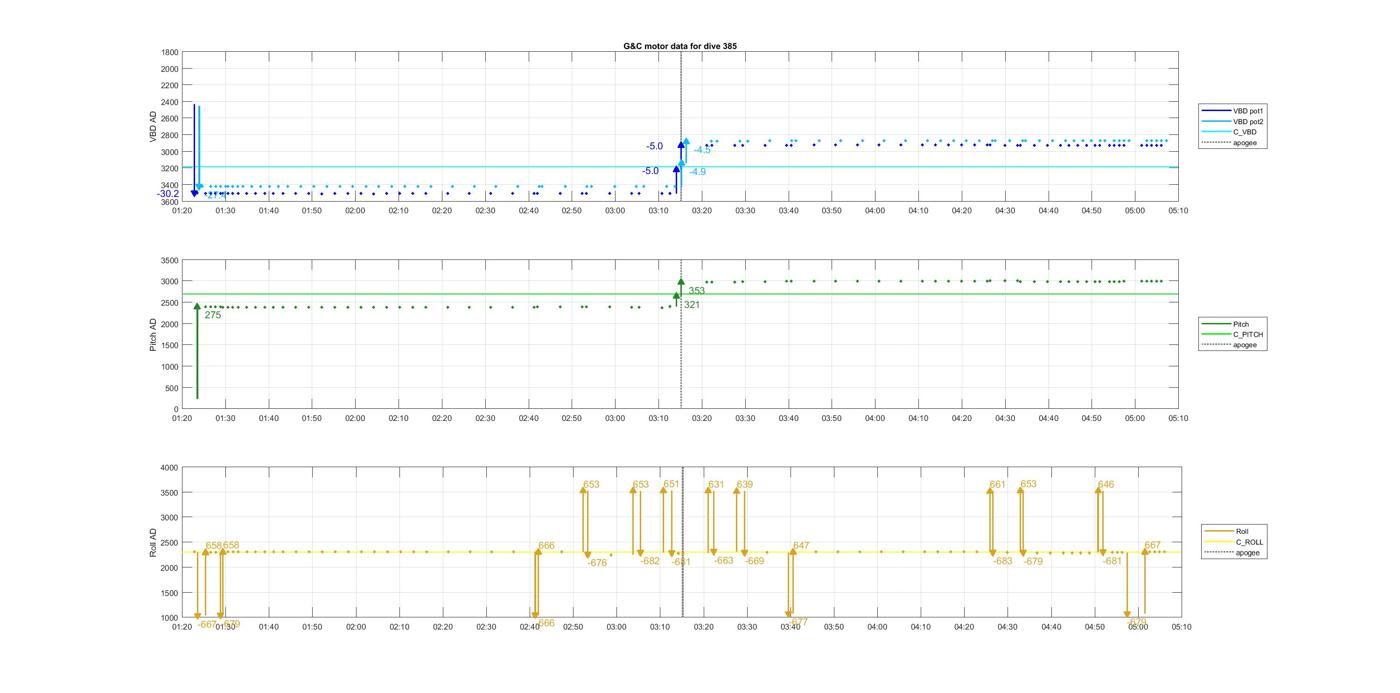Click the '1000' tick on the Roll axis
Image resolution: width=1400 pixels, height=693 pixels.
[168, 617]
